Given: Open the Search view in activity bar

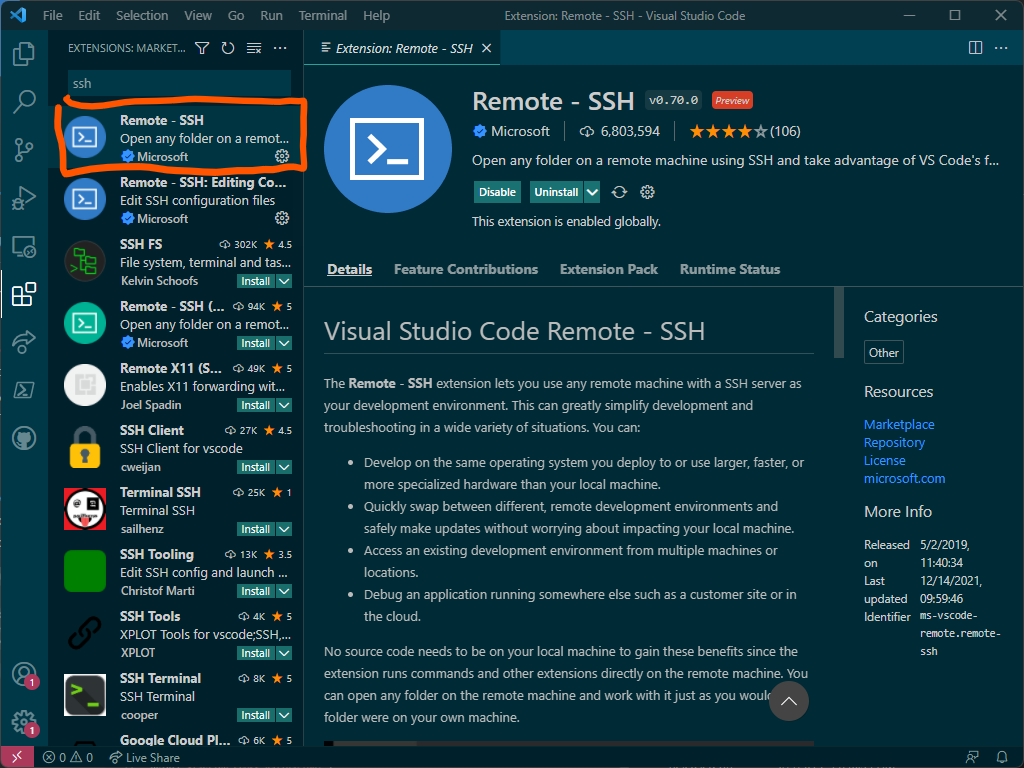Looking at the screenshot, I should 24,101.
